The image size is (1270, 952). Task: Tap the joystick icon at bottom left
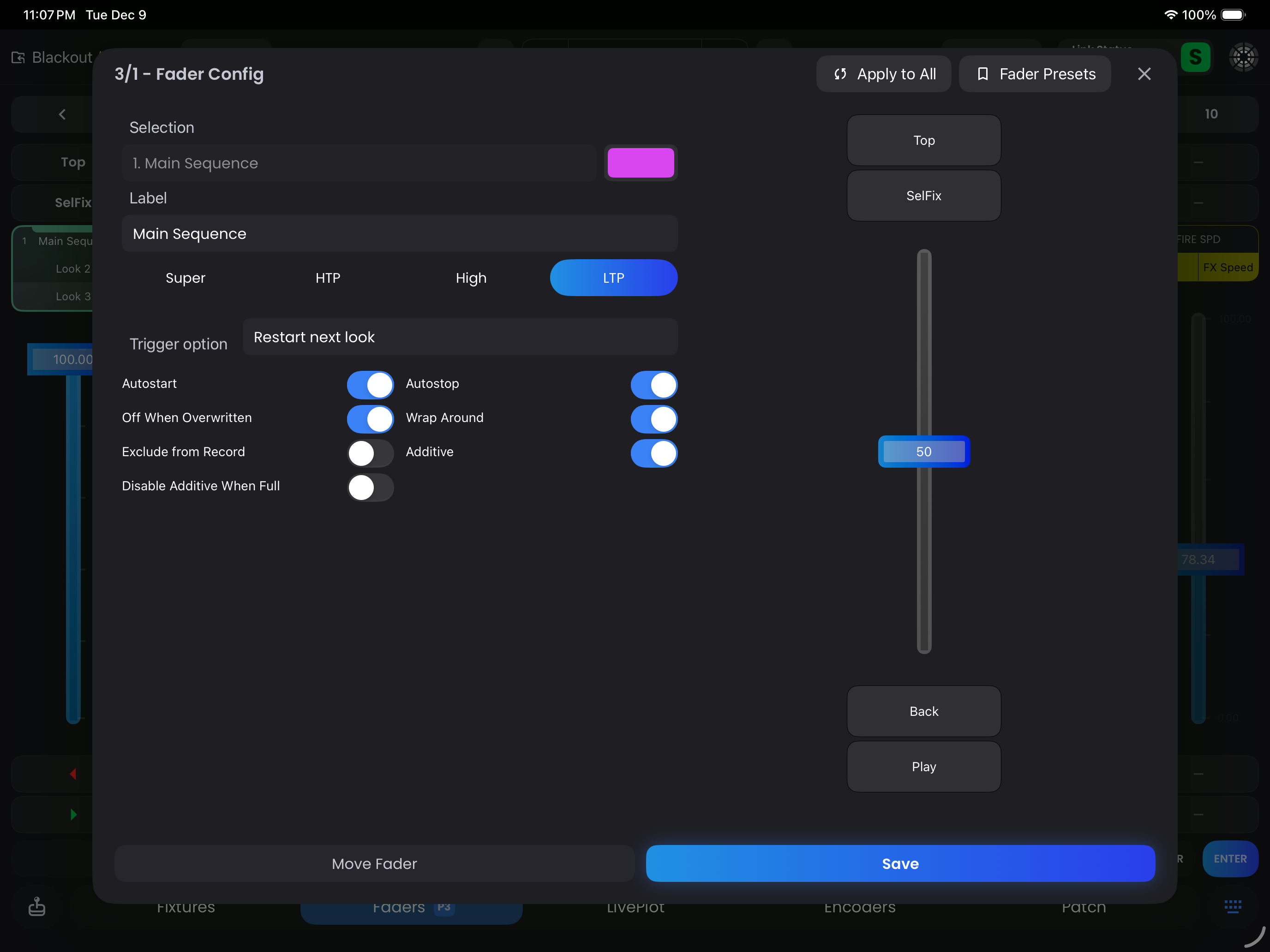click(x=37, y=907)
